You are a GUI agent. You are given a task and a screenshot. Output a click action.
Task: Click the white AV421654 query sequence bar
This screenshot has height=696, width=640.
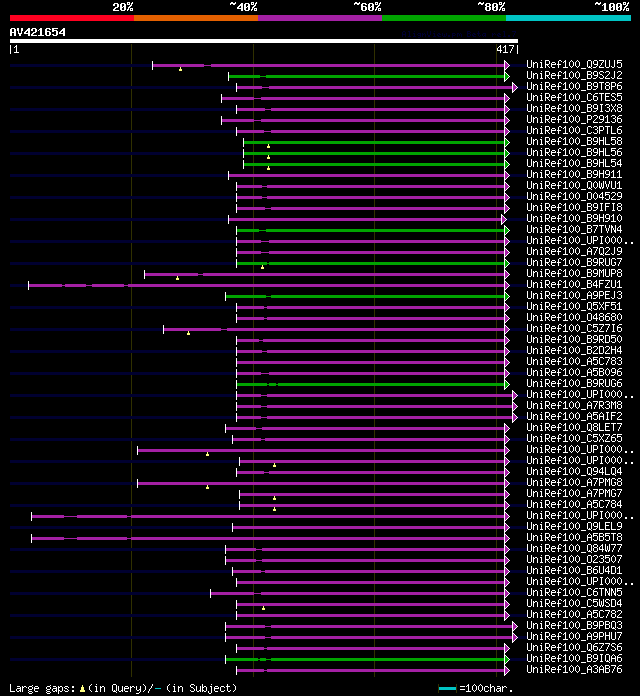point(264,41)
